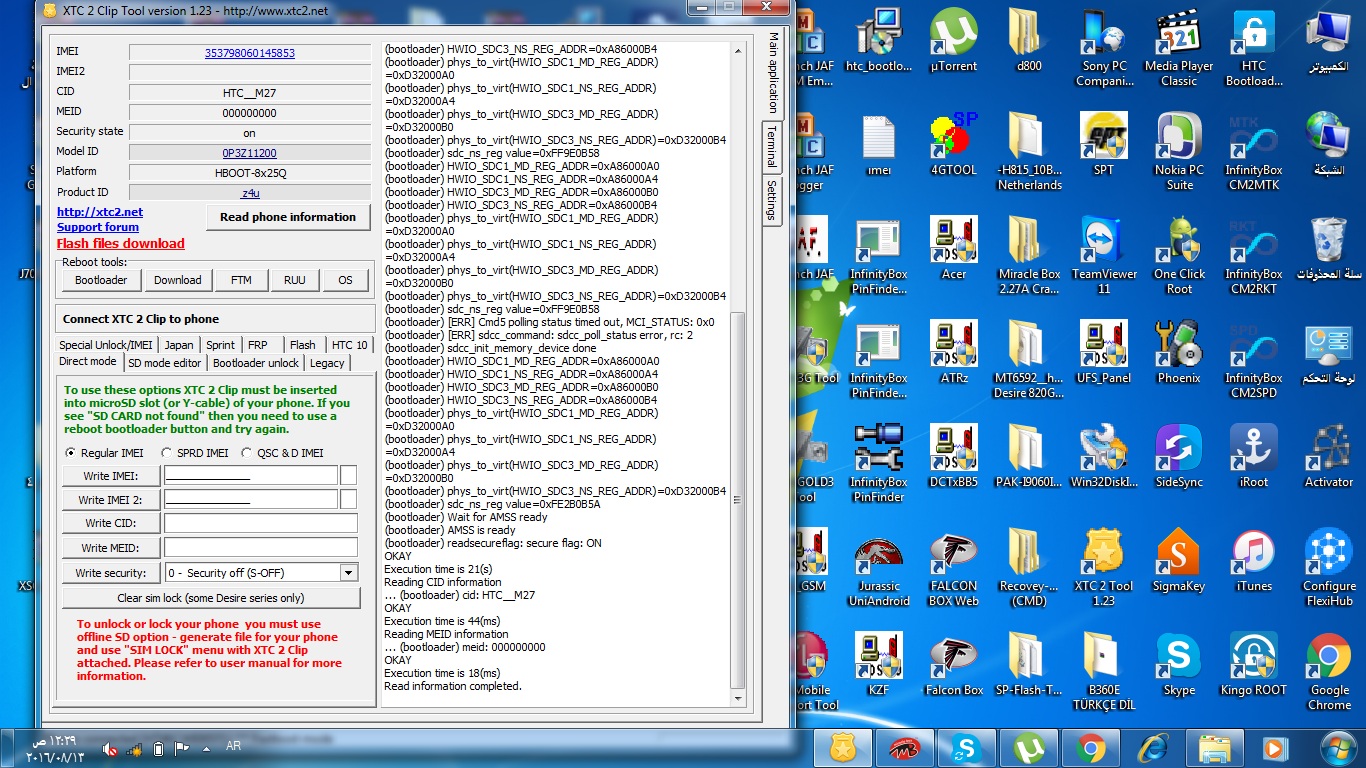Click the RUU reboot button
The image size is (1366, 768).
coord(295,280)
